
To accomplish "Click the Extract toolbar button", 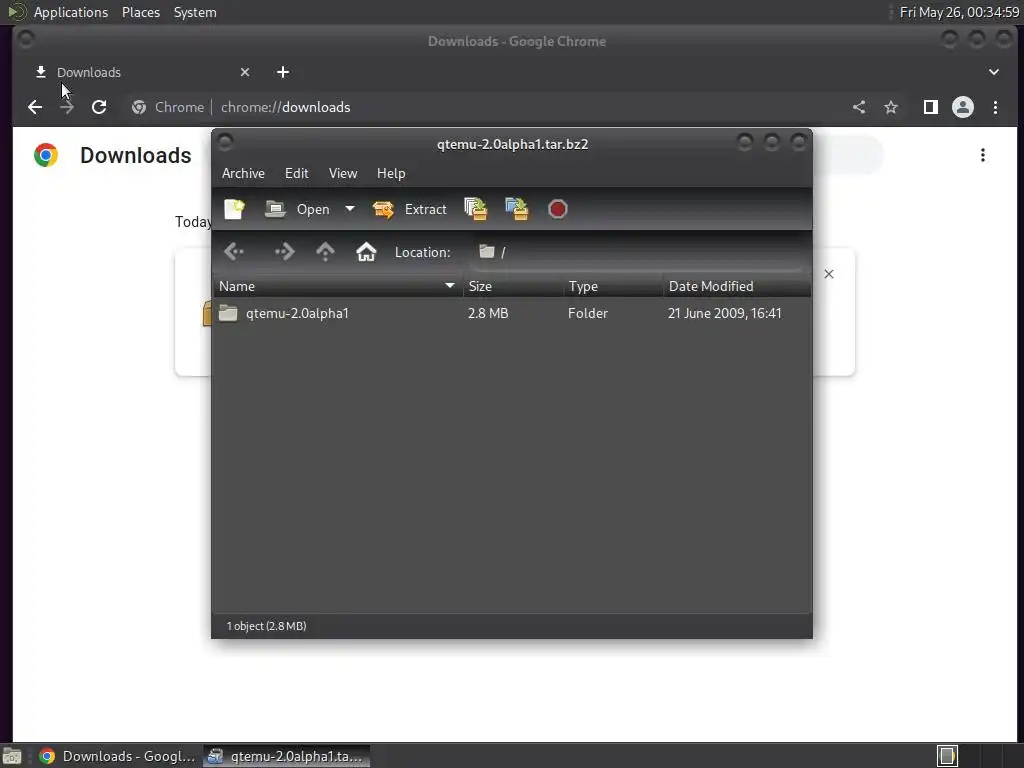I will click(x=409, y=209).
